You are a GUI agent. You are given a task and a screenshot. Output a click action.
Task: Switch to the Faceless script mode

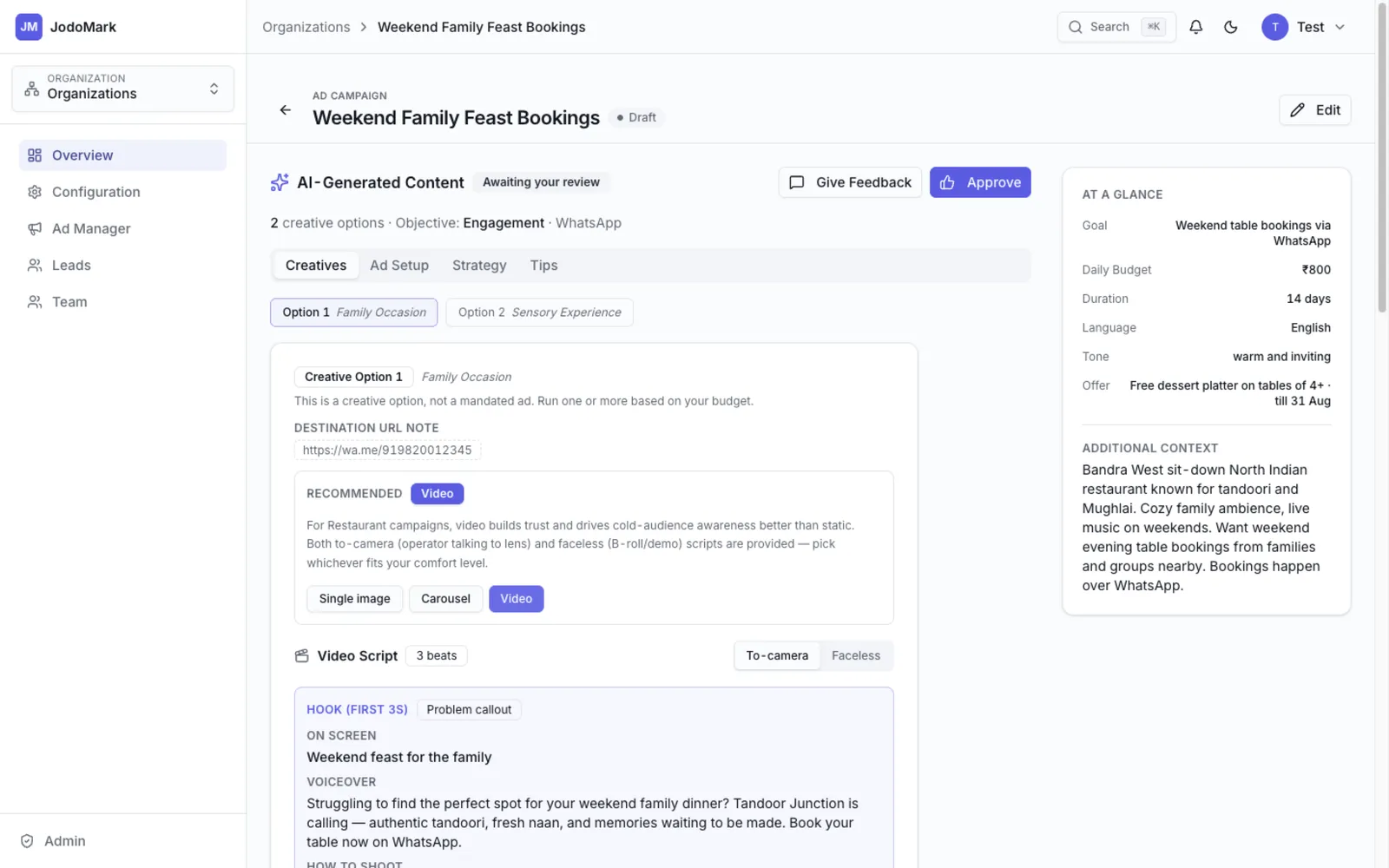coord(856,655)
